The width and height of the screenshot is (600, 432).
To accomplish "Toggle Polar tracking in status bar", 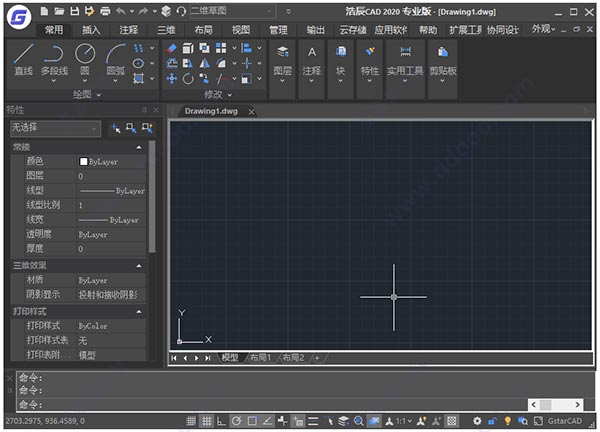I will tap(236, 421).
